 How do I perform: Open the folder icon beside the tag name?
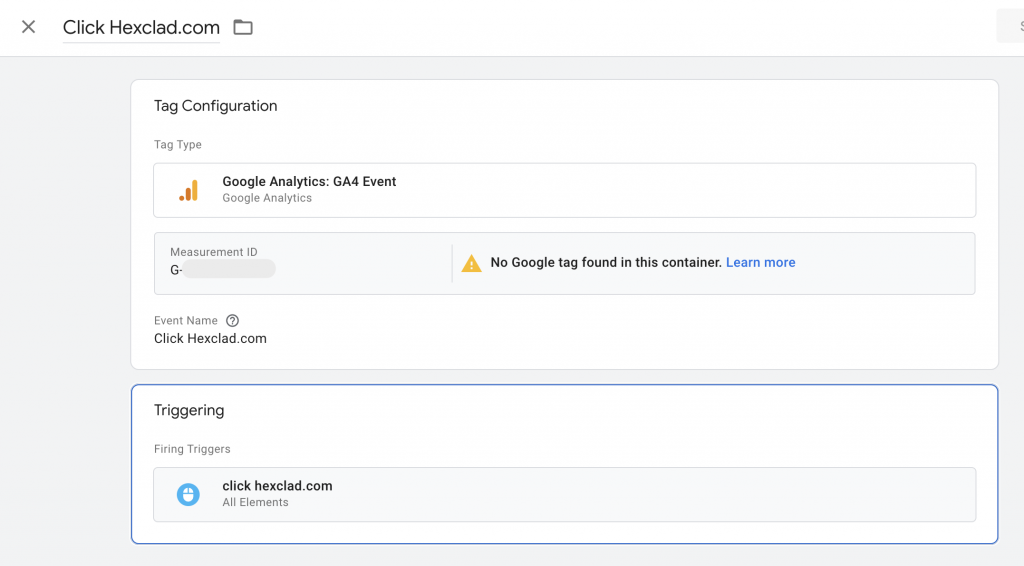point(243,27)
